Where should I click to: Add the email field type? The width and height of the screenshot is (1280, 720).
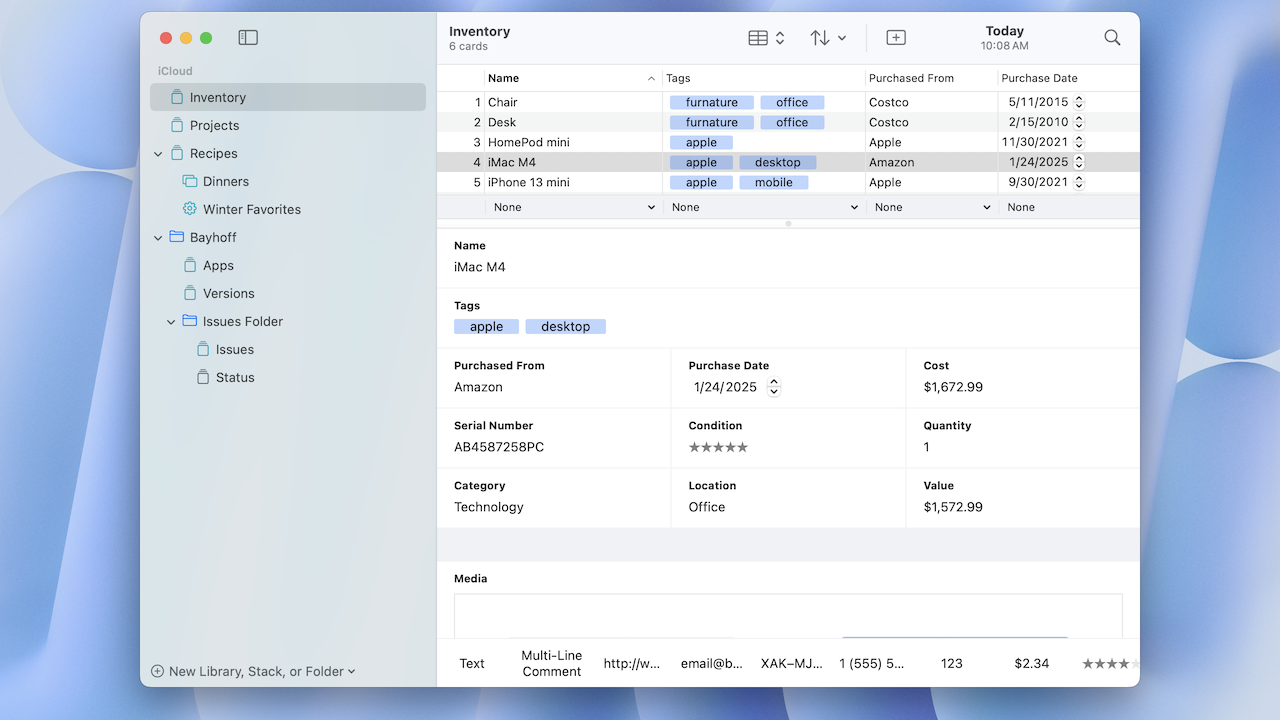[712, 663]
